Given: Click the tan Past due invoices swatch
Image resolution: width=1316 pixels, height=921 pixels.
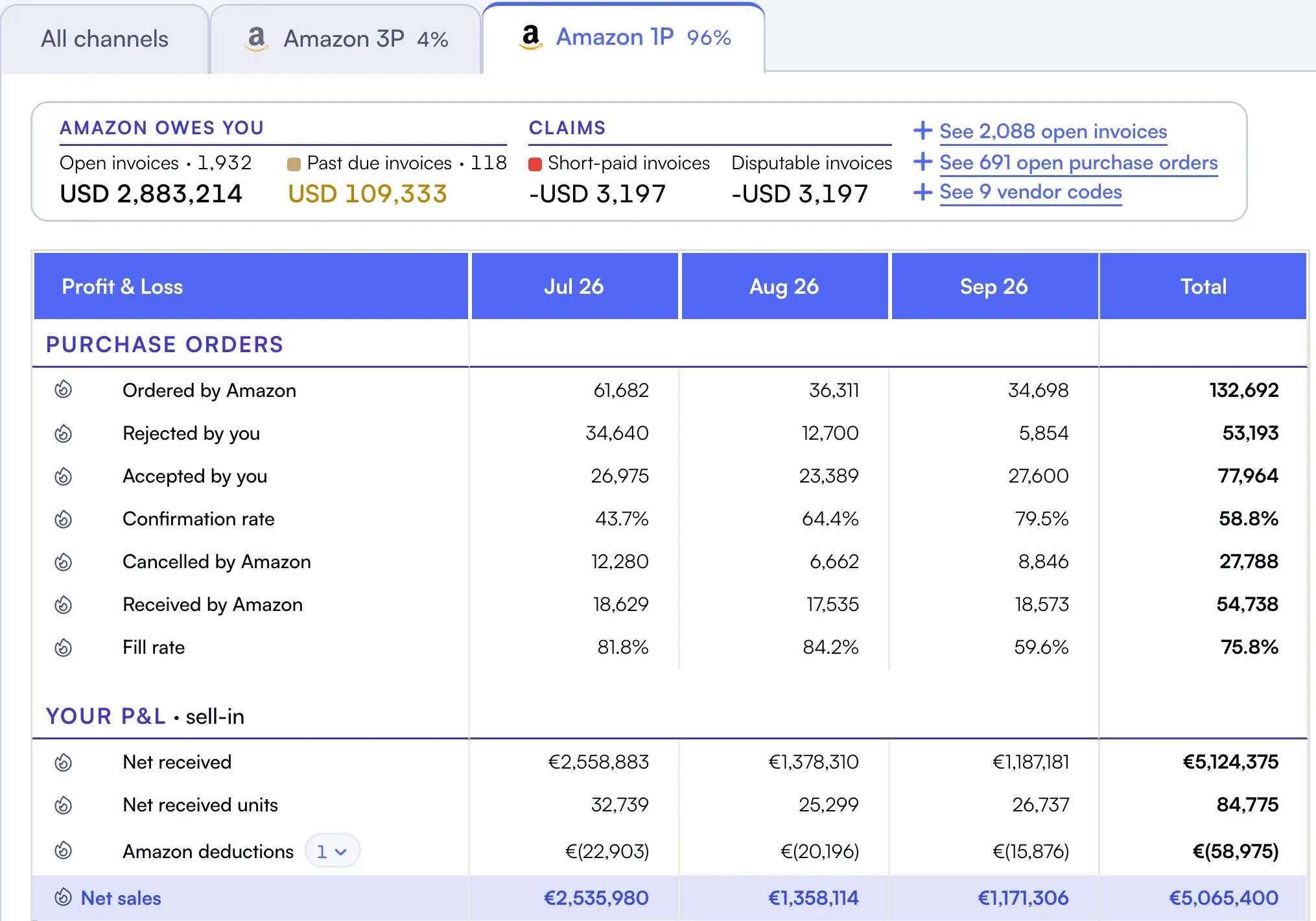Looking at the screenshot, I should pyautogui.click(x=294, y=164).
